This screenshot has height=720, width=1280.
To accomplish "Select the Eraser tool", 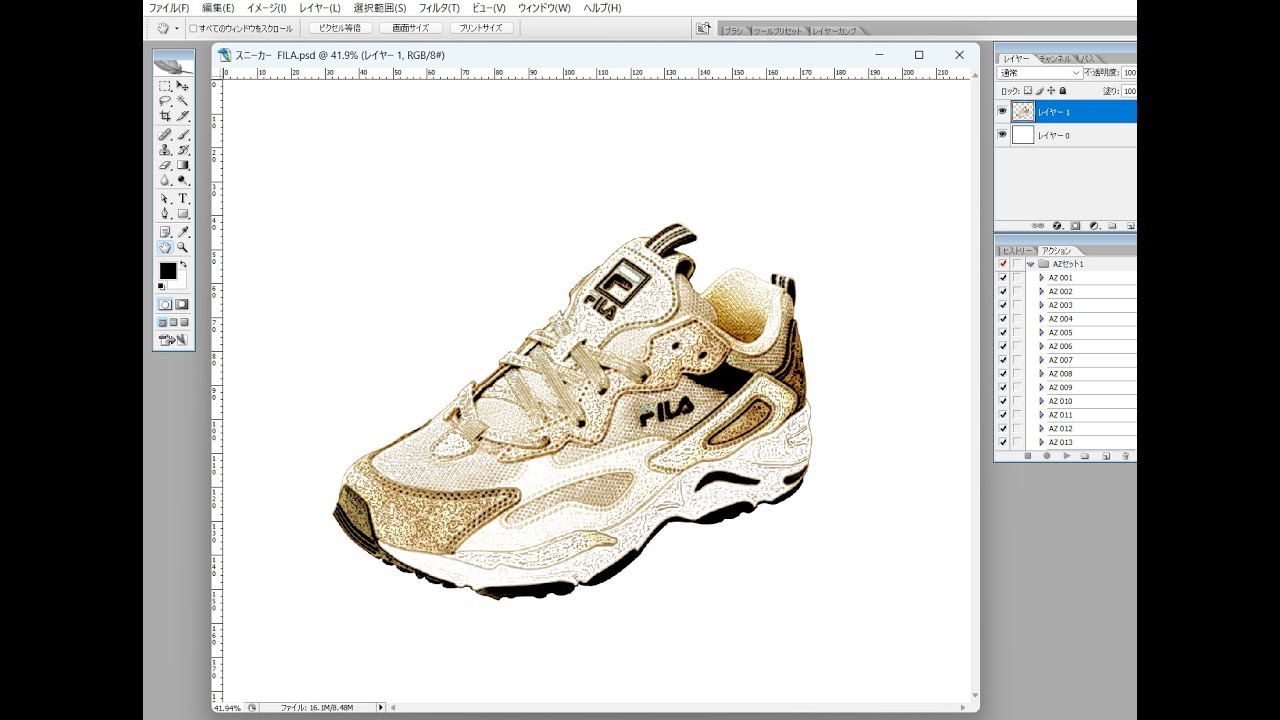I will pyautogui.click(x=165, y=165).
